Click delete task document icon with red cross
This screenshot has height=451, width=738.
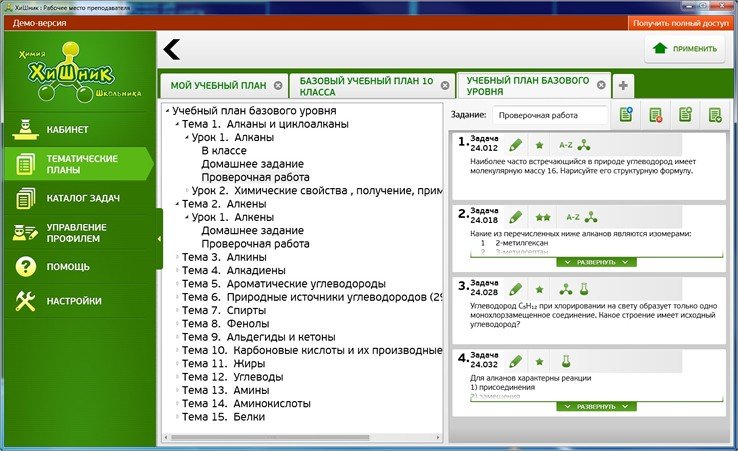656,114
